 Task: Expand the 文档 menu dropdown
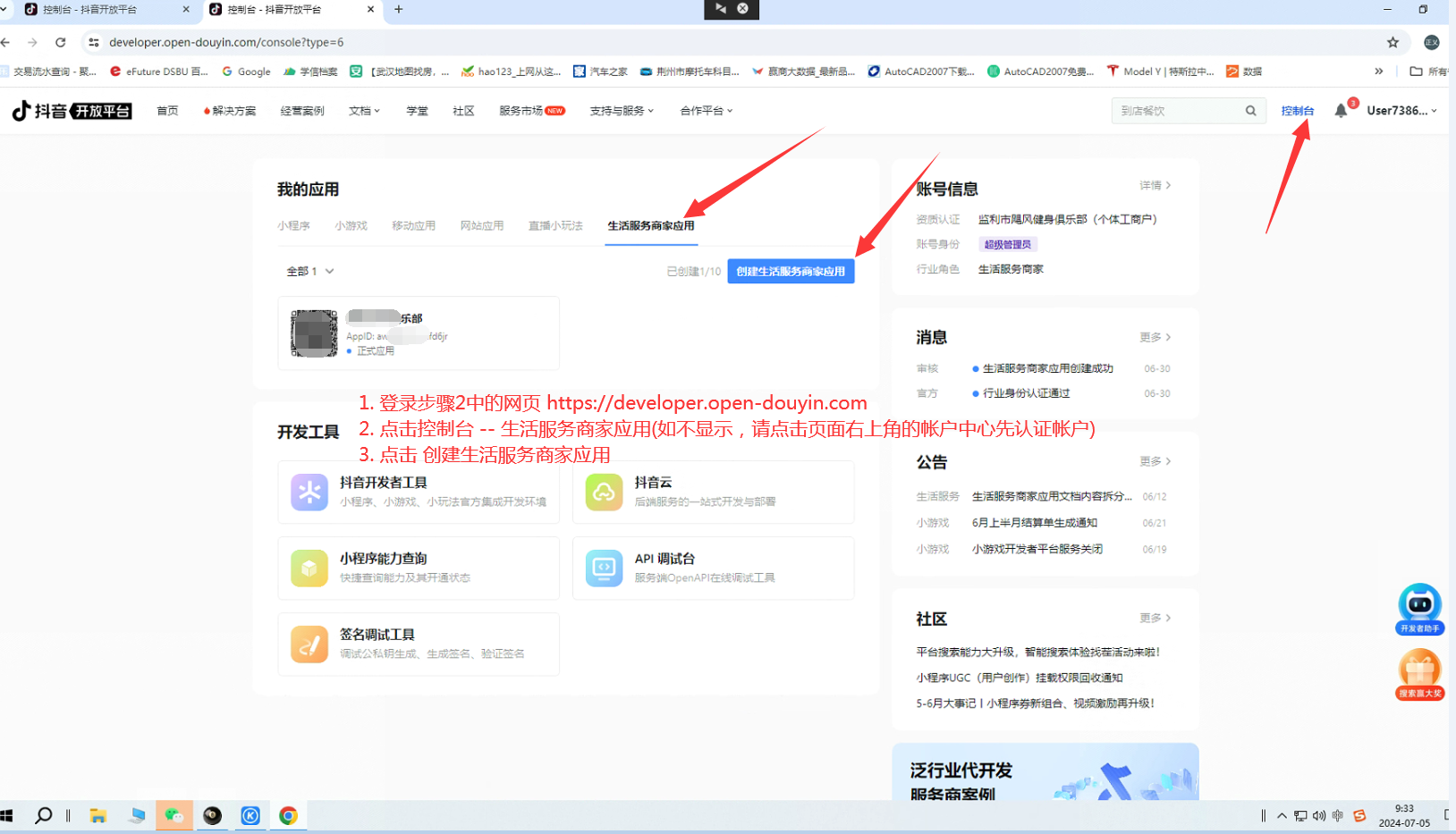(364, 111)
